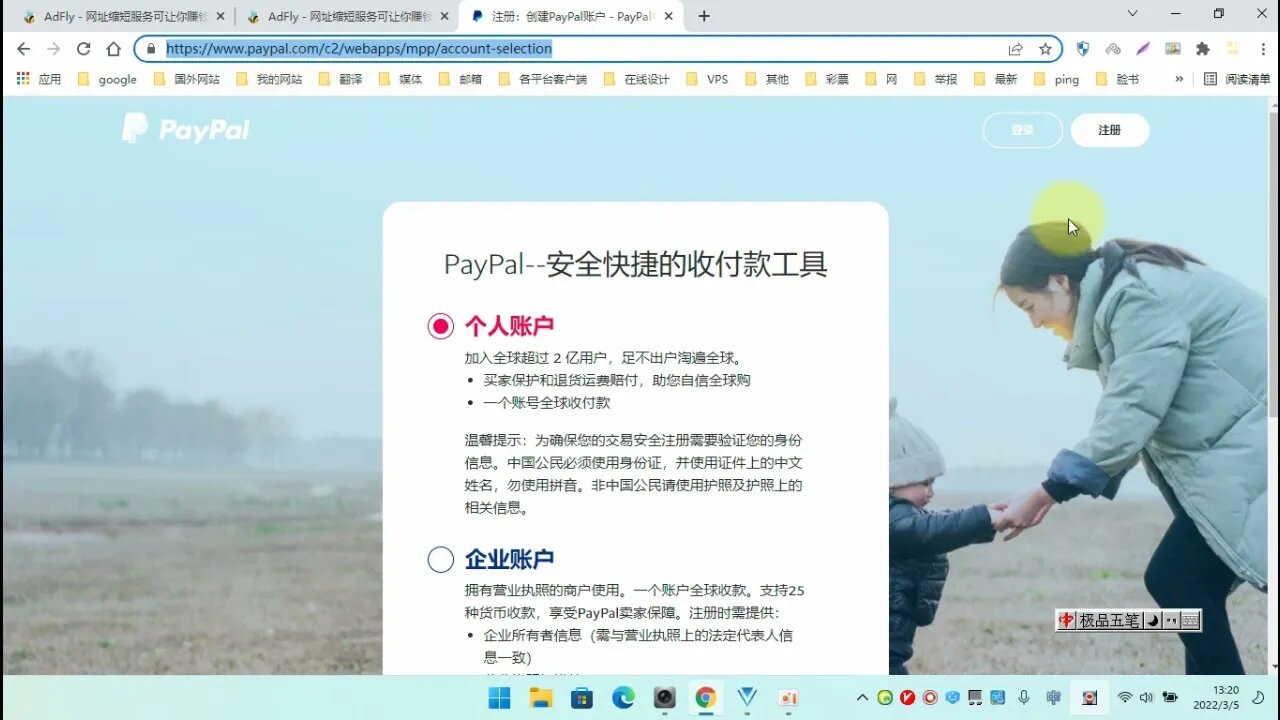Click the lock site info icon

click(x=151, y=49)
